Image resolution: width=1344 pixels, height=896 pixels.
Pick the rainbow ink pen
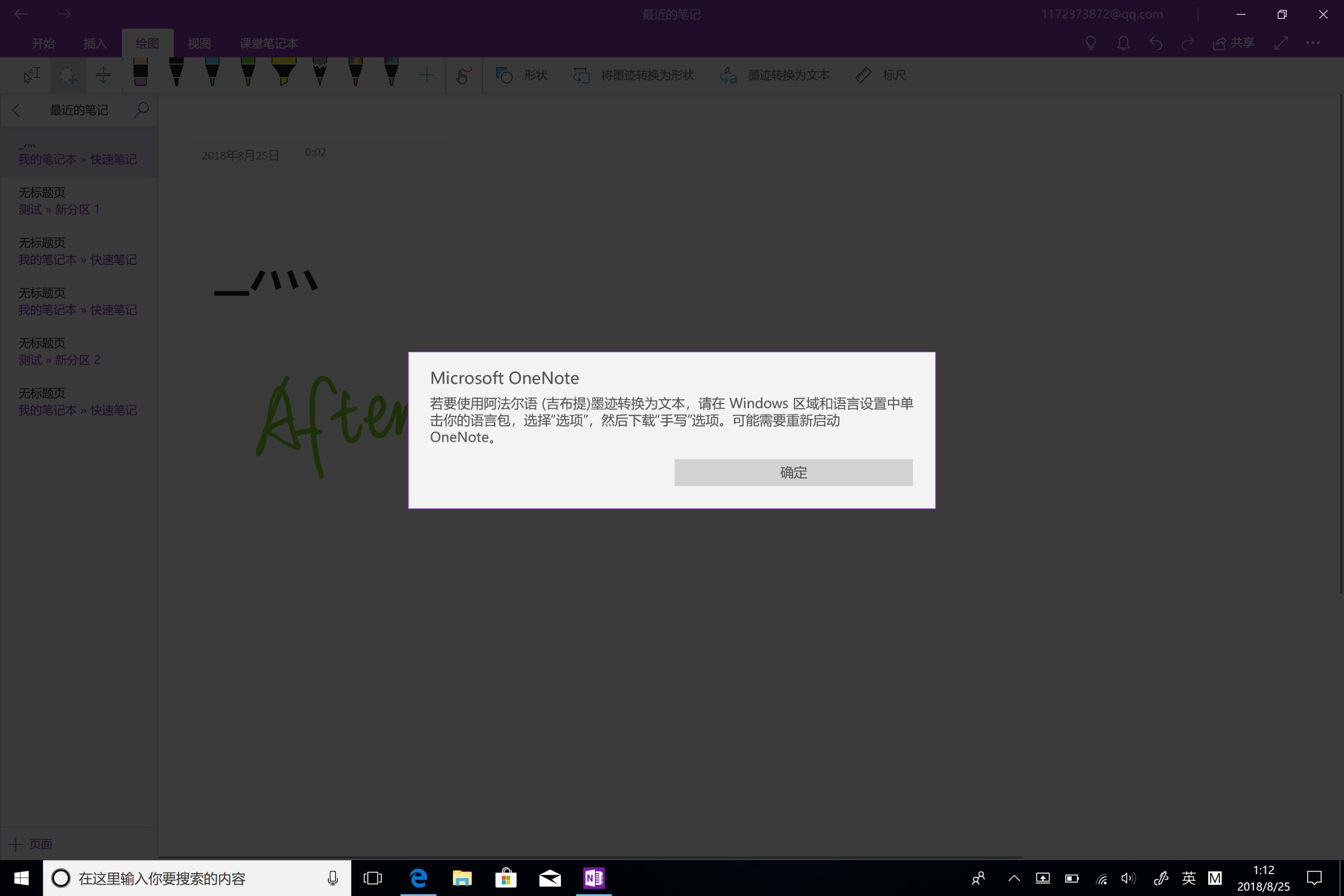(x=355, y=73)
